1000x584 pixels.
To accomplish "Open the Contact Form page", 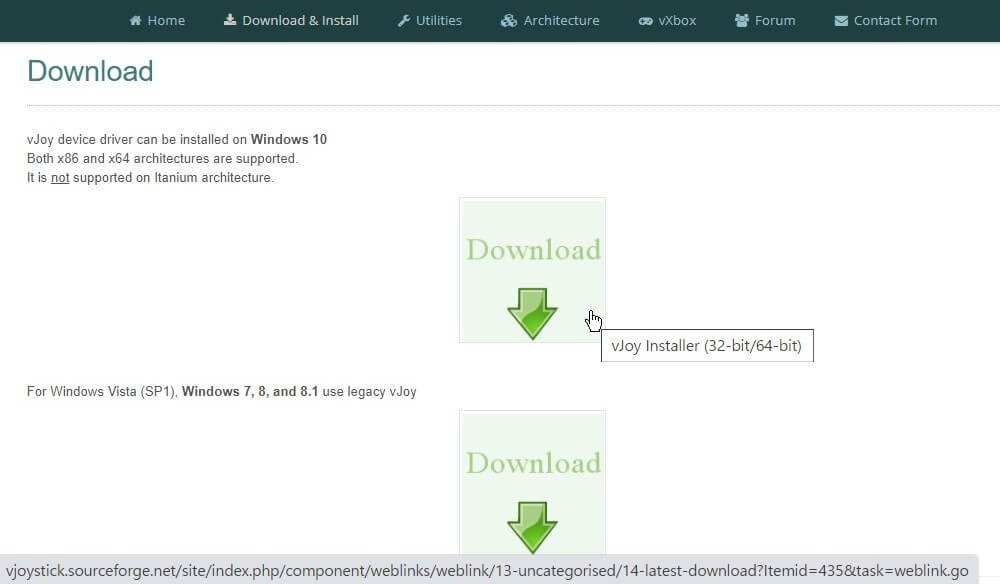I will (886, 20).
